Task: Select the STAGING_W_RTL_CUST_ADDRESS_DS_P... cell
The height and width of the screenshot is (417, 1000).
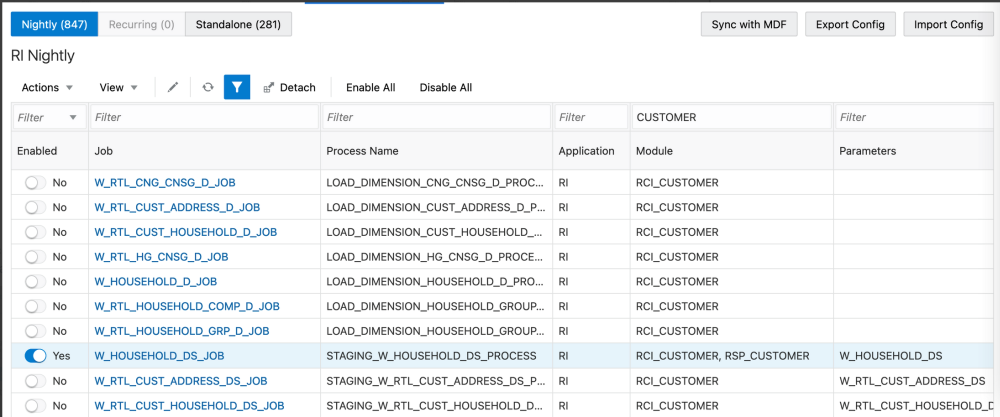Action: coord(437,381)
